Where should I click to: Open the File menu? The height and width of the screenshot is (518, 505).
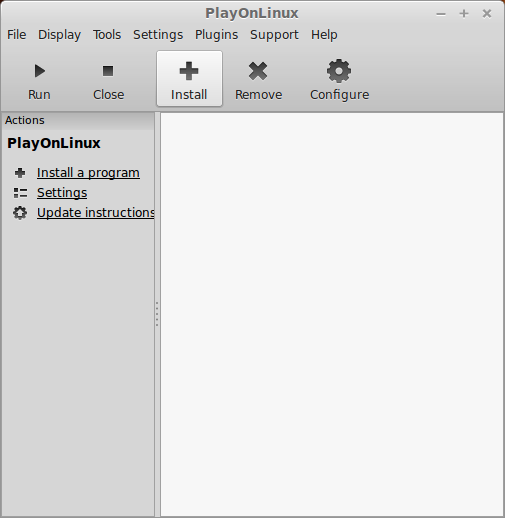[x=17, y=35]
